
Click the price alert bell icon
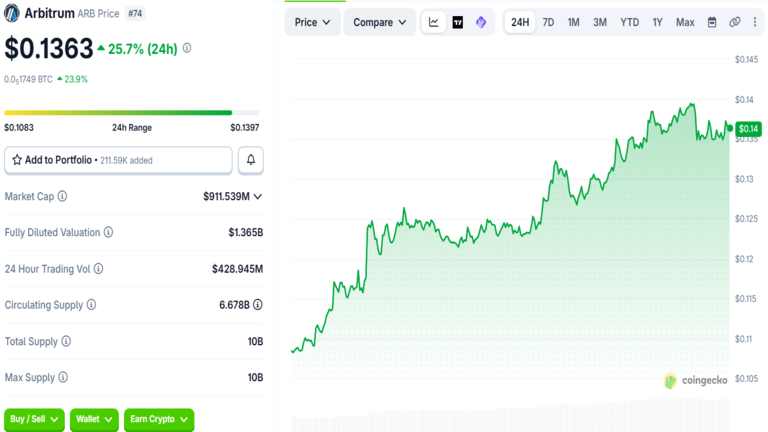click(251, 160)
